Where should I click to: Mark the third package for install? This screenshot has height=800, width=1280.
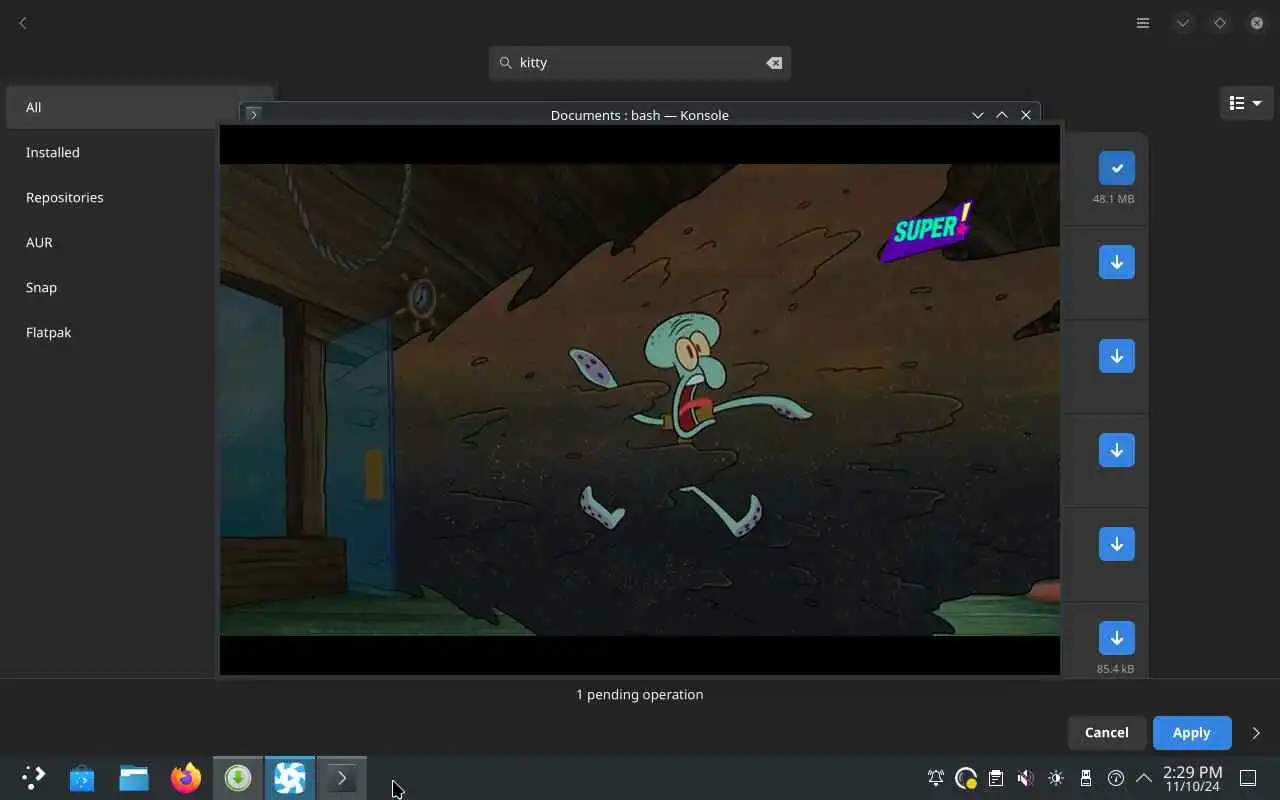coord(1117,356)
